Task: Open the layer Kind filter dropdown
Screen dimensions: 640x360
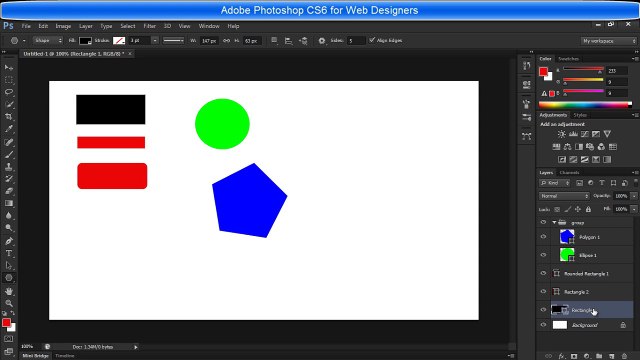Action: [x=554, y=183]
